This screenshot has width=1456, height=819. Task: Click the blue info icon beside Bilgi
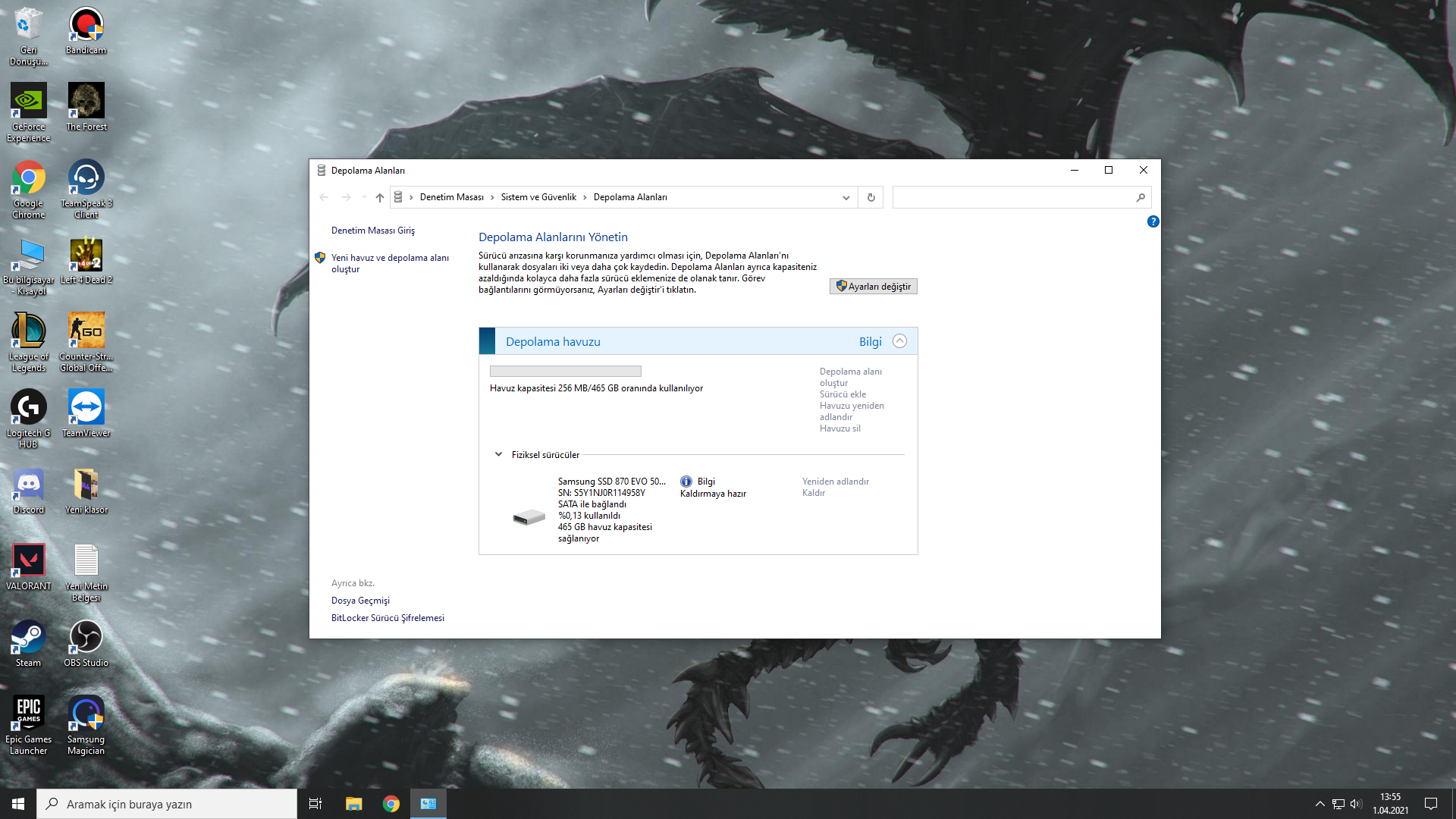pyautogui.click(x=686, y=482)
